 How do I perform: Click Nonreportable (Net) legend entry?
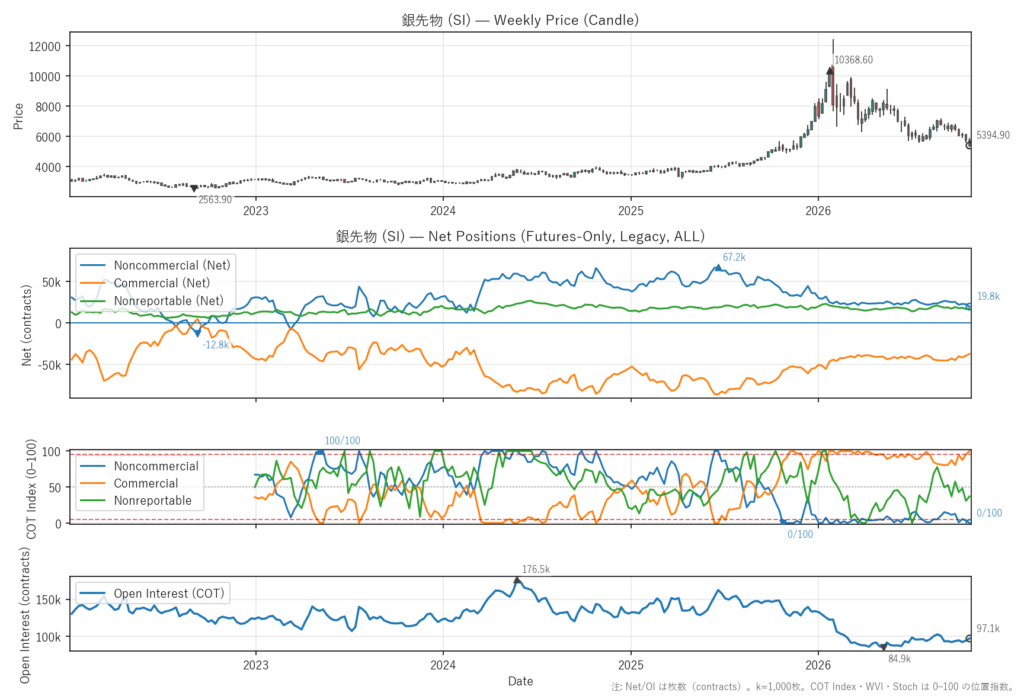152,301
